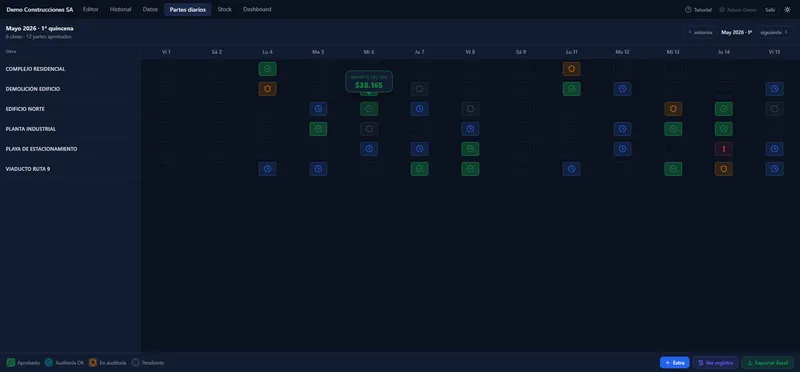Open Viaducto Ruta 9 approved part on Ju 7
The height and width of the screenshot is (372, 800).
419,169
